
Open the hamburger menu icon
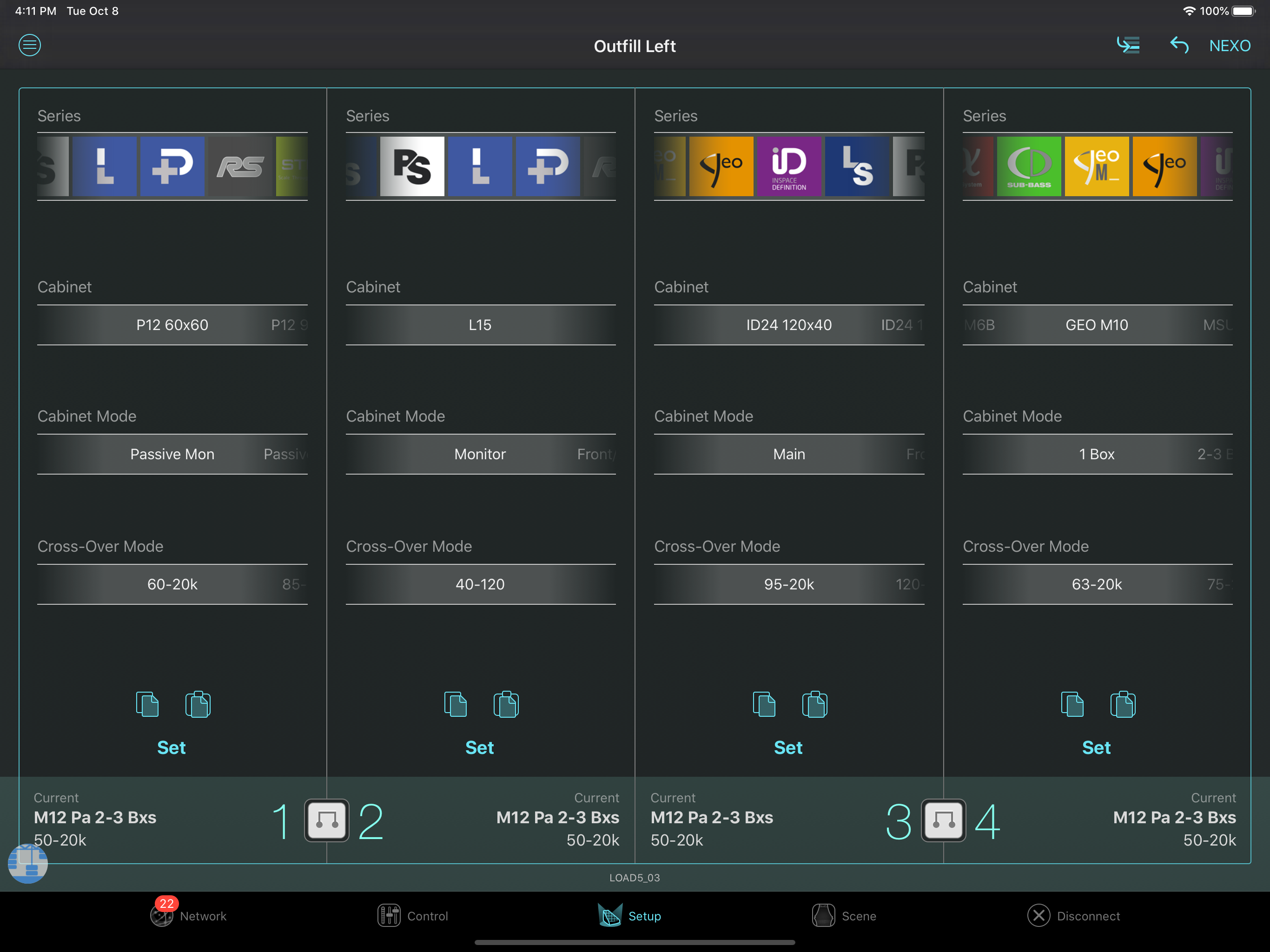(30, 45)
